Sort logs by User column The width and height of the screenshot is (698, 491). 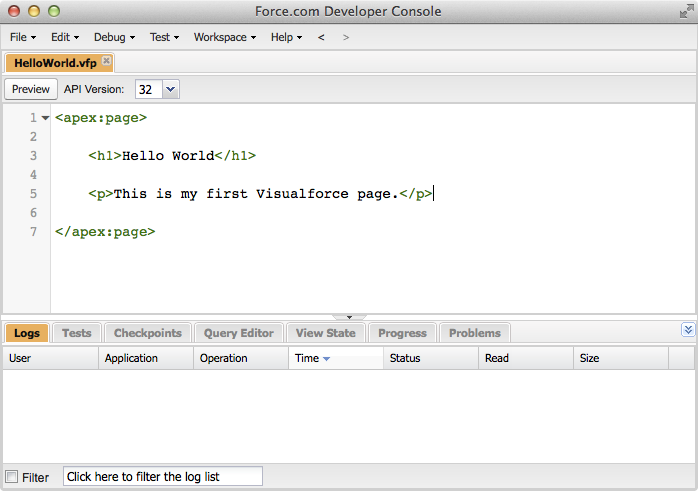(x=50, y=358)
